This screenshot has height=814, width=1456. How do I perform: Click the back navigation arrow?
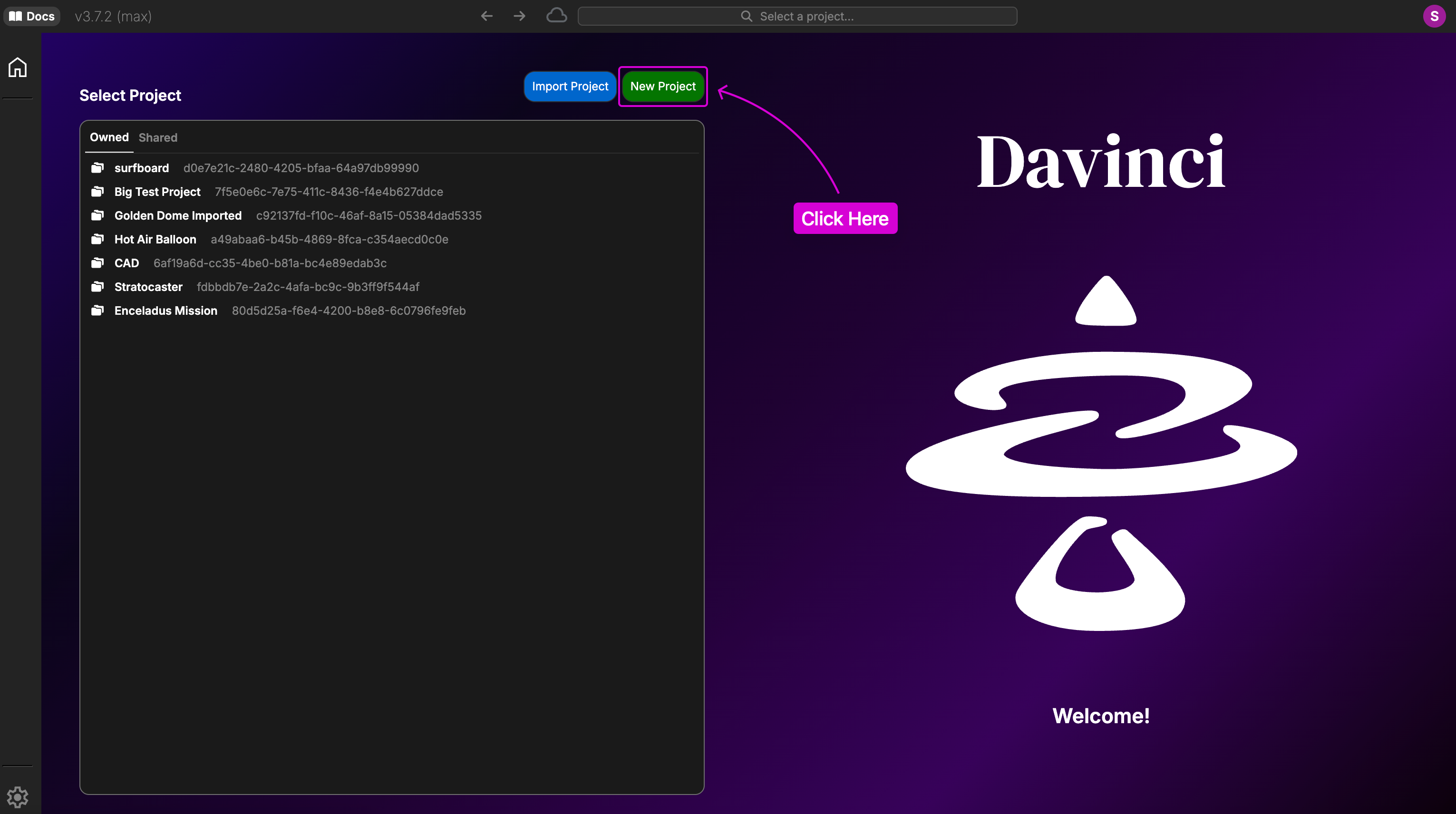[486, 16]
